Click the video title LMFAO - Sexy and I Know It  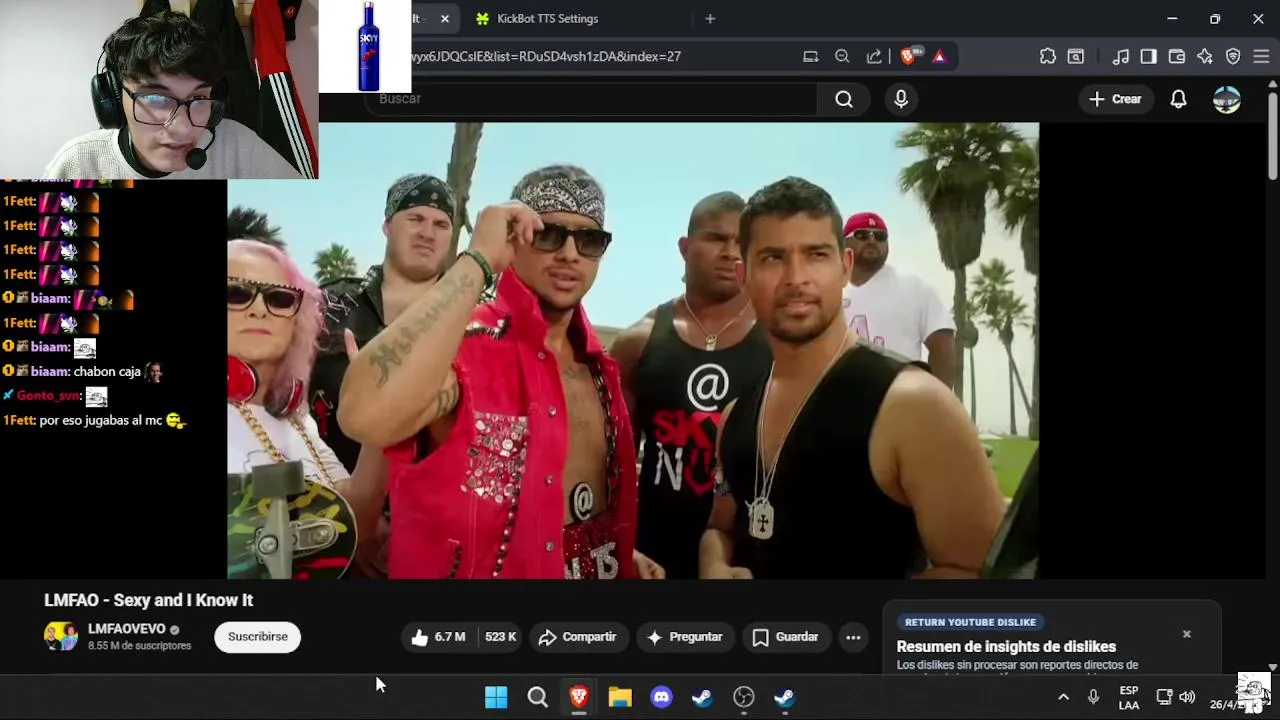[148, 600]
